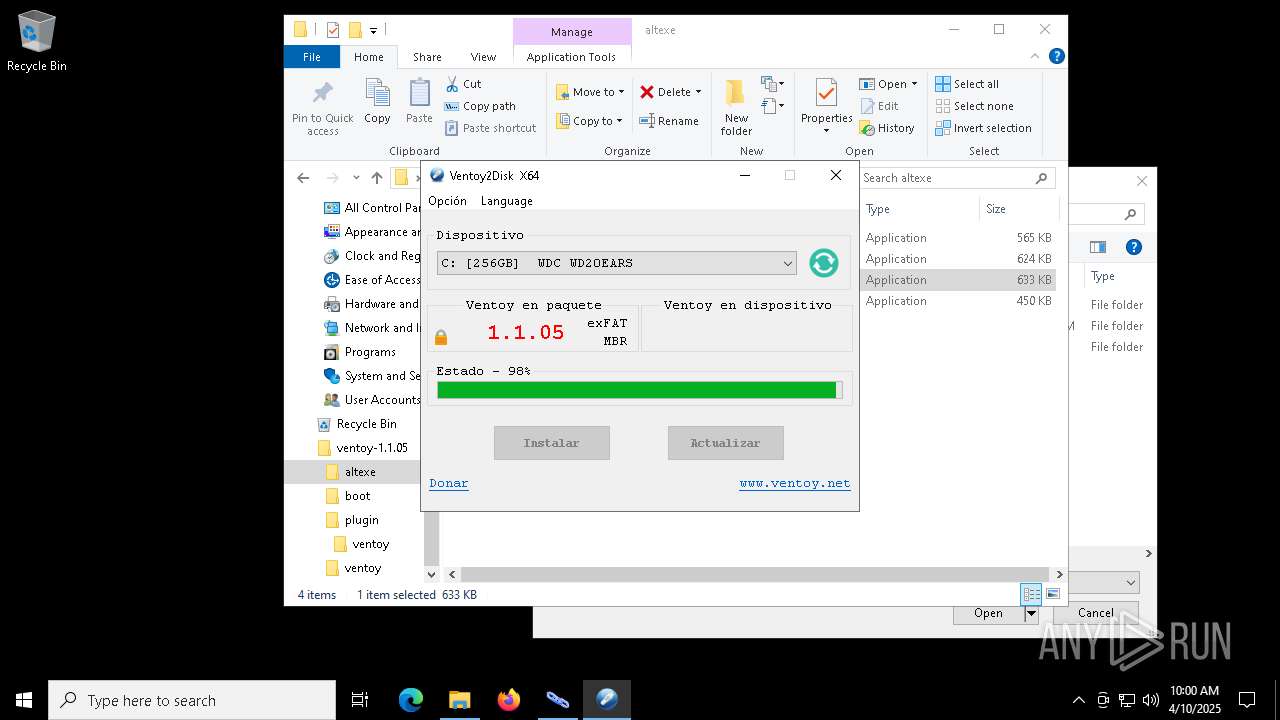Open the Delete dropdown arrow
Viewport: 1280px width, 720px height.
[698, 92]
